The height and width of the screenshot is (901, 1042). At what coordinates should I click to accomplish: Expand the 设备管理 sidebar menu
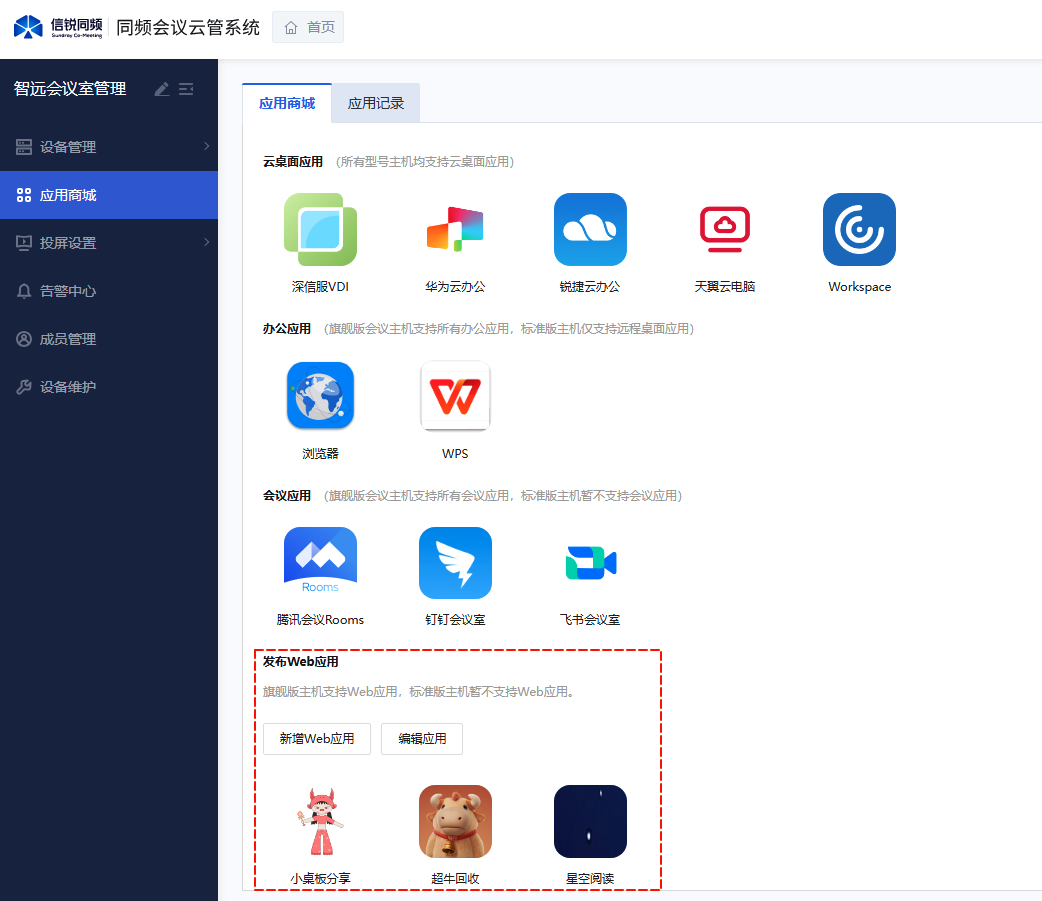click(x=109, y=147)
